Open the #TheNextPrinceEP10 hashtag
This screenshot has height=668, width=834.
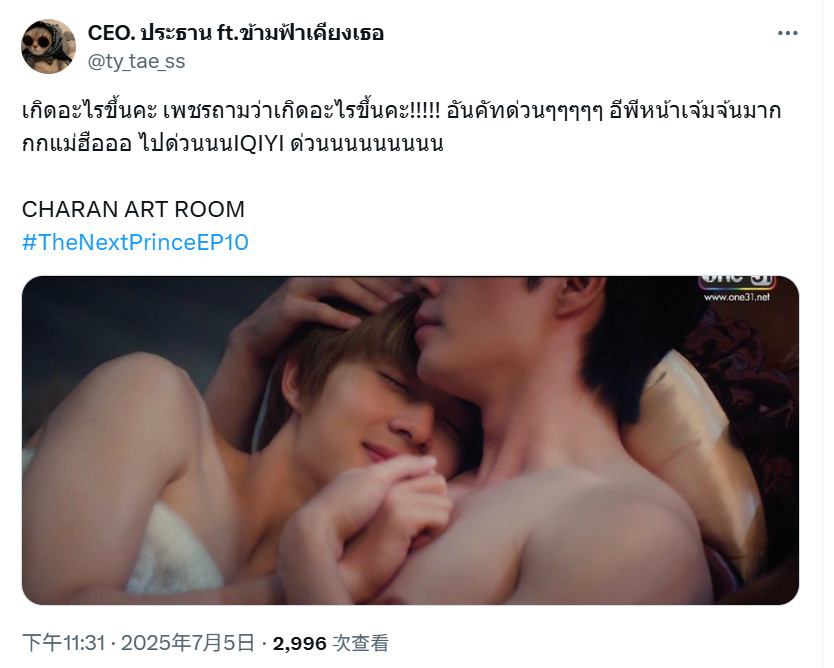click(x=135, y=243)
